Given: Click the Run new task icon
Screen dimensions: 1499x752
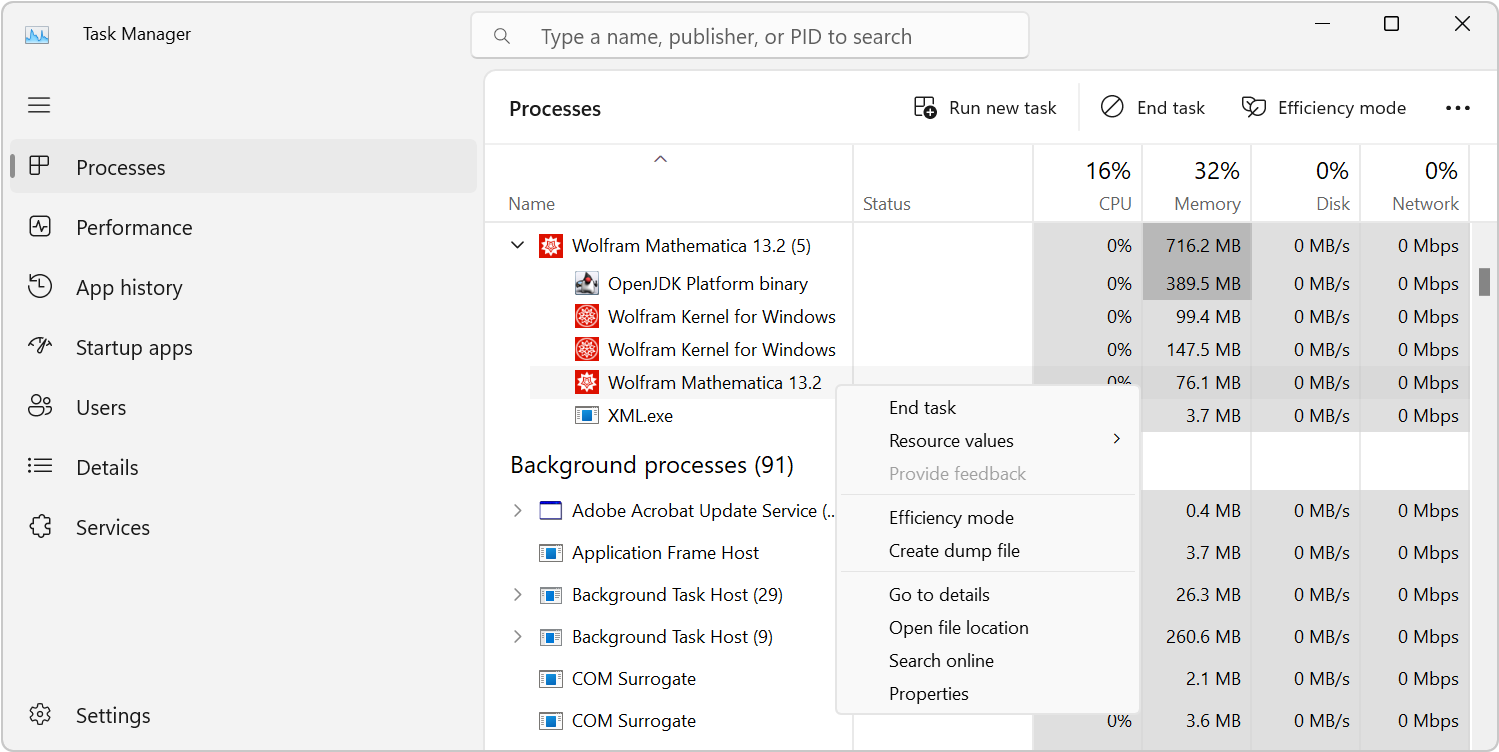Looking at the screenshot, I should [x=925, y=107].
